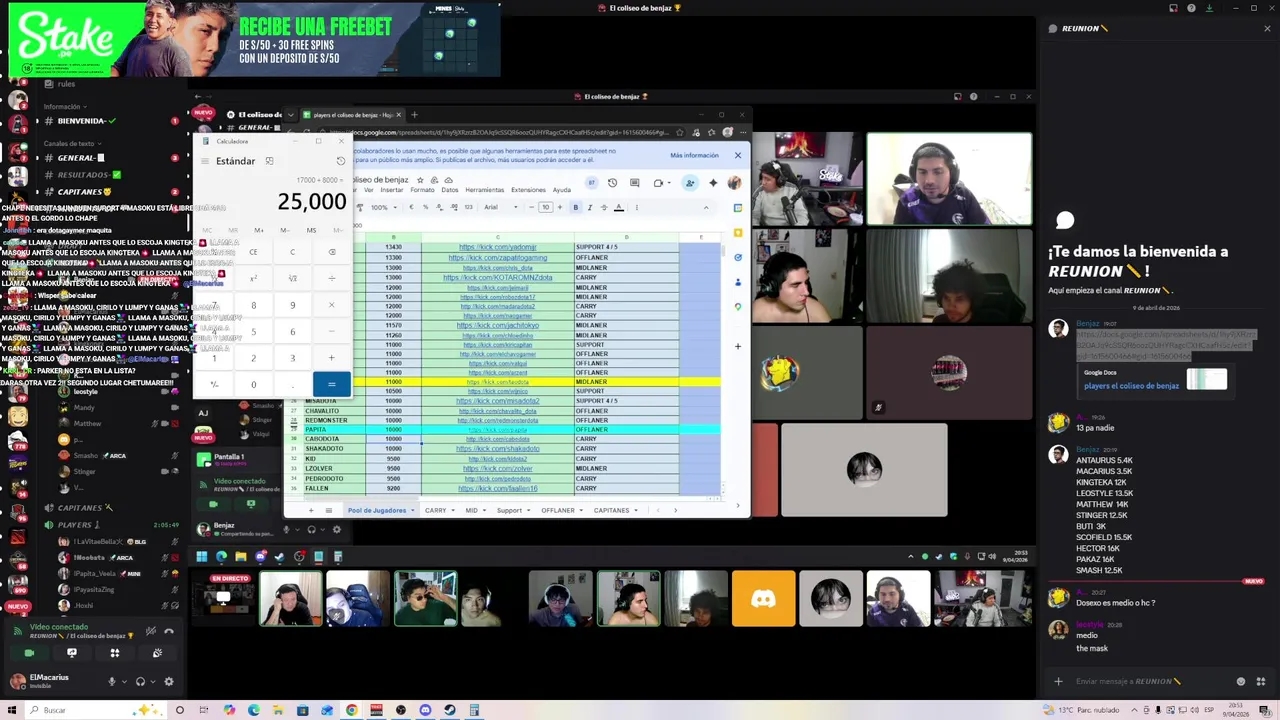Open the CAPITANES sheet tab dropdown arrow
The width and height of the screenshot is (1280, 720).
636,511
